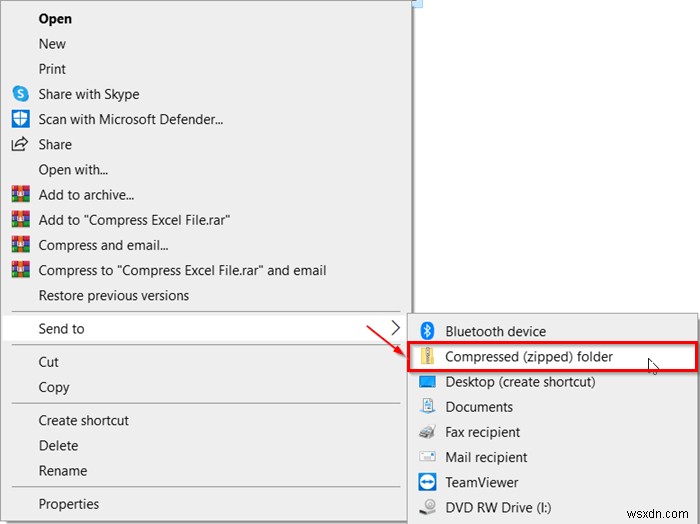Select Copy in the context menu
Screen dimensions: 700x524
point(207,387)
